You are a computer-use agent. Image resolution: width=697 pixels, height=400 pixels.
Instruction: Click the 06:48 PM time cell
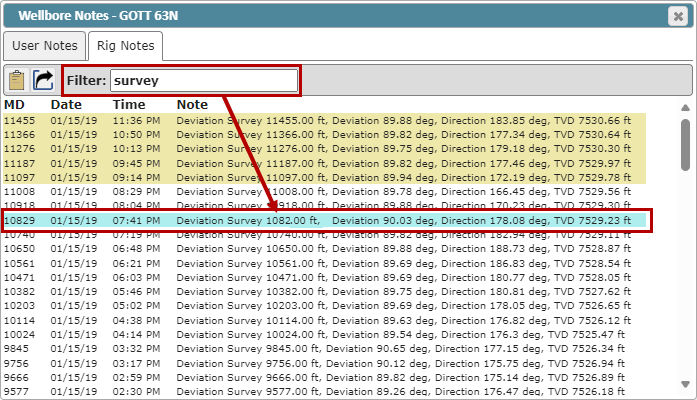(136, 248)
